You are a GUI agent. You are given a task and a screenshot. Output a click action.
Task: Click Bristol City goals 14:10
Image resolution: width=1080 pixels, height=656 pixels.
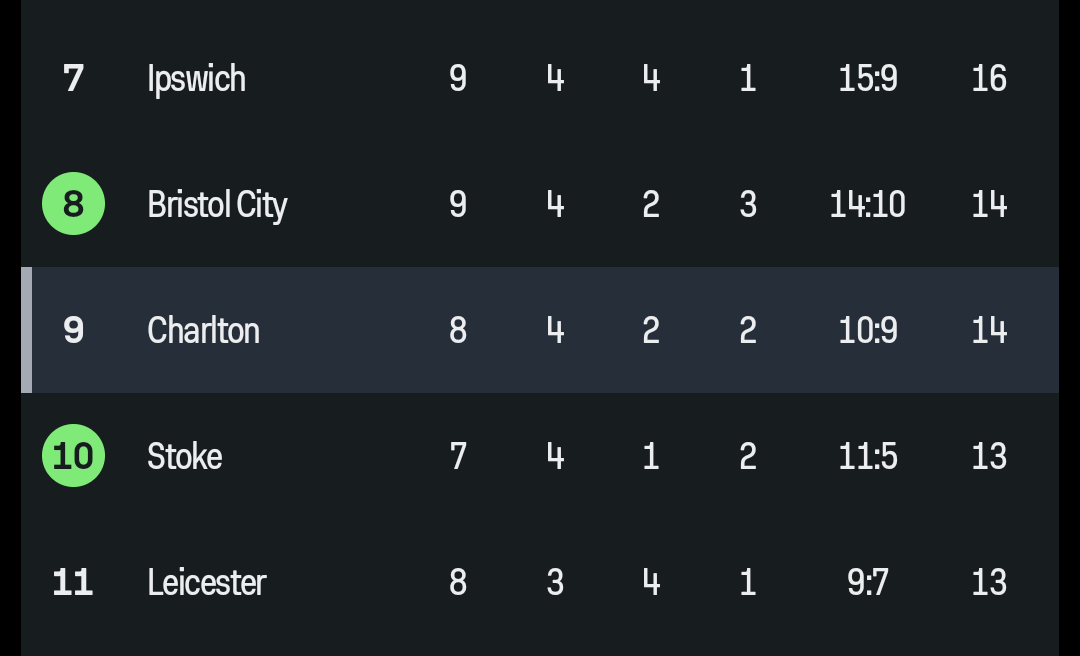pyautogui.click(x=867, y=204)
